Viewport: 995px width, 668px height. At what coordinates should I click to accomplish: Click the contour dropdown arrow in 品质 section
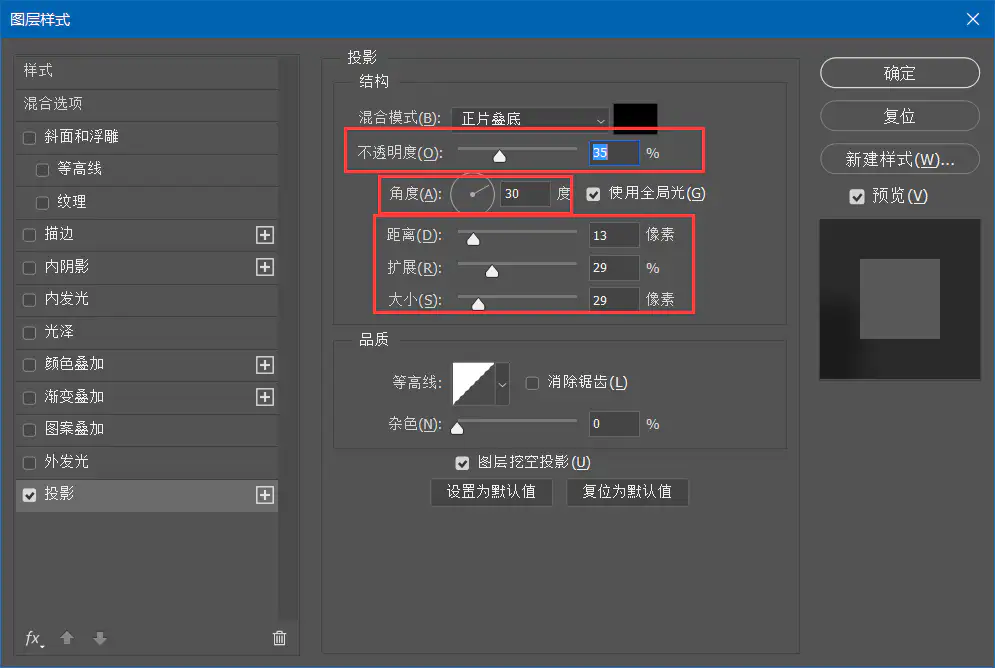[x=501, y=383]
